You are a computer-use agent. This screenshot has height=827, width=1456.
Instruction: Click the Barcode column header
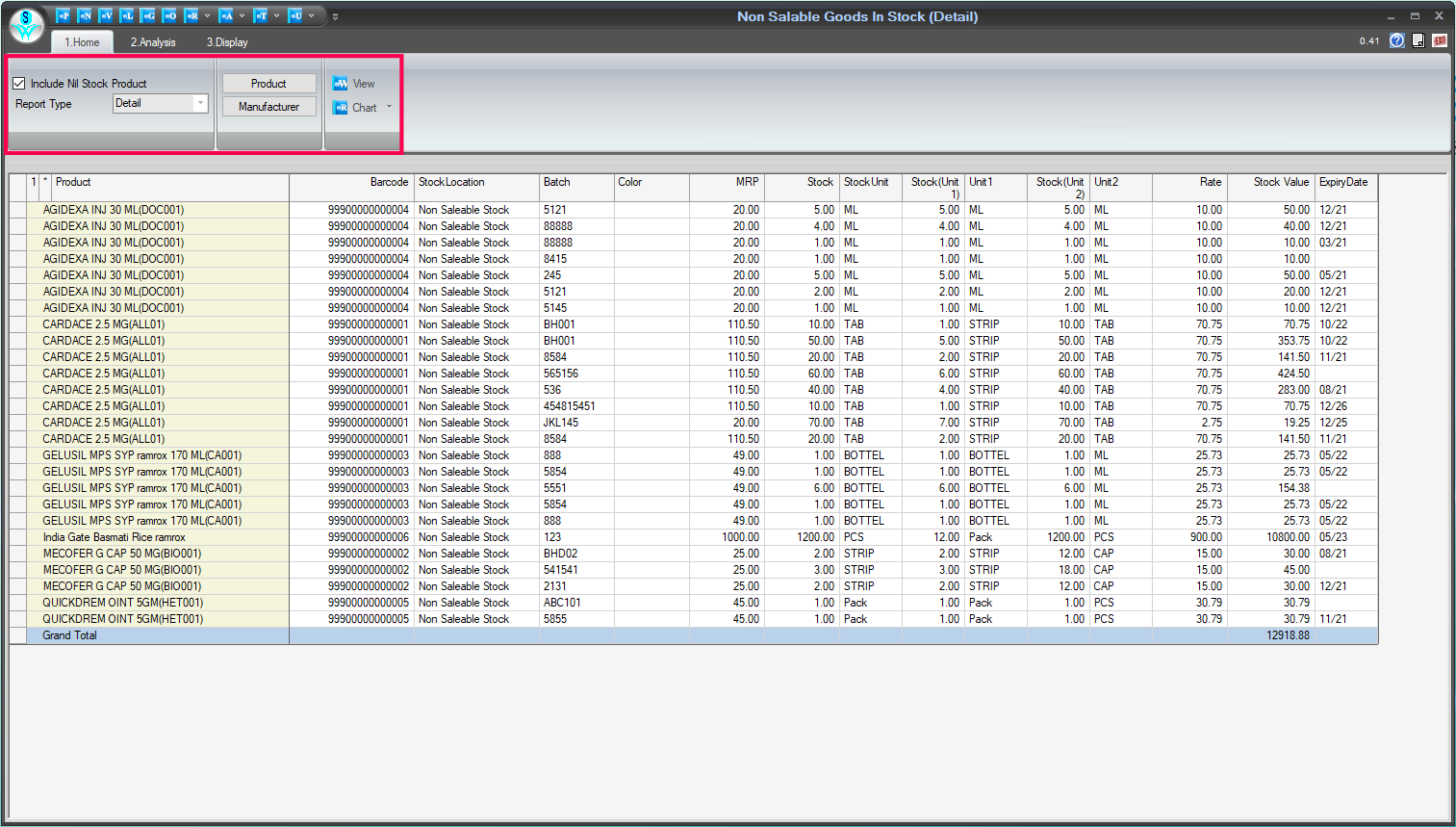[x=351, y=188]
